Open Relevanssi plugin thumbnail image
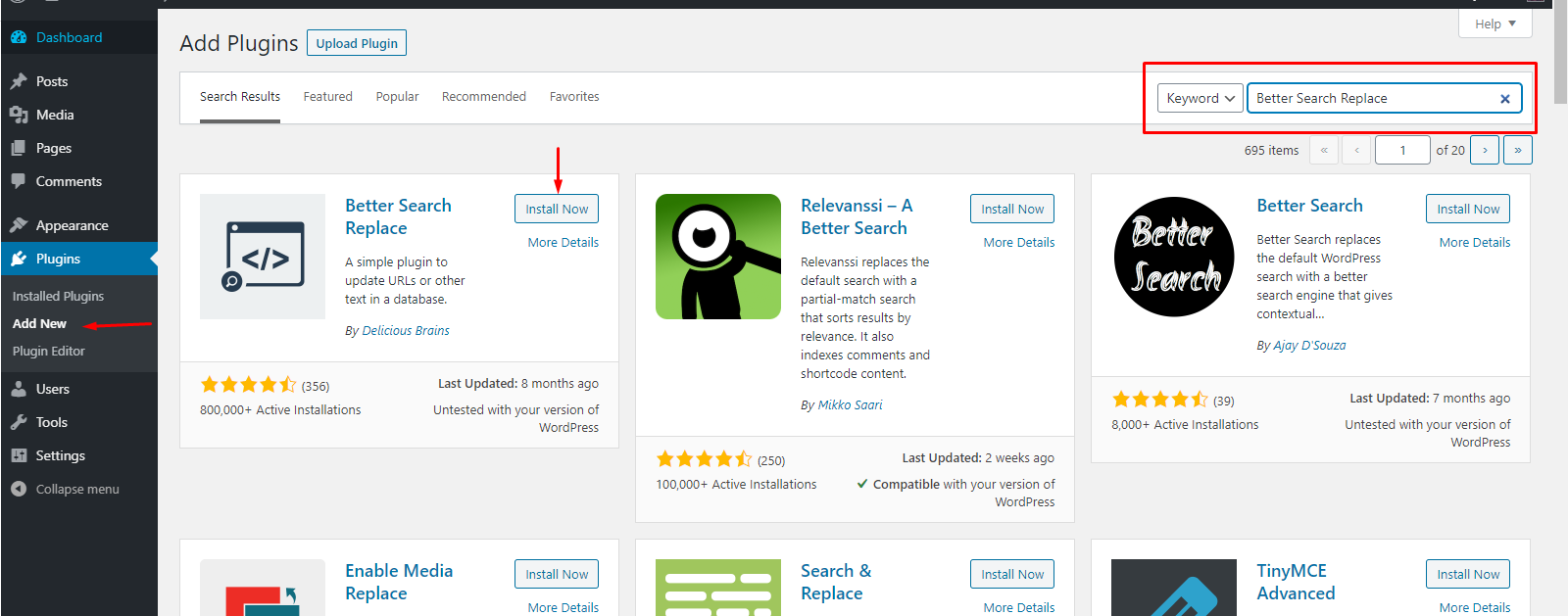The width and height of the screenshot is (1568, 616). [718, 257]
